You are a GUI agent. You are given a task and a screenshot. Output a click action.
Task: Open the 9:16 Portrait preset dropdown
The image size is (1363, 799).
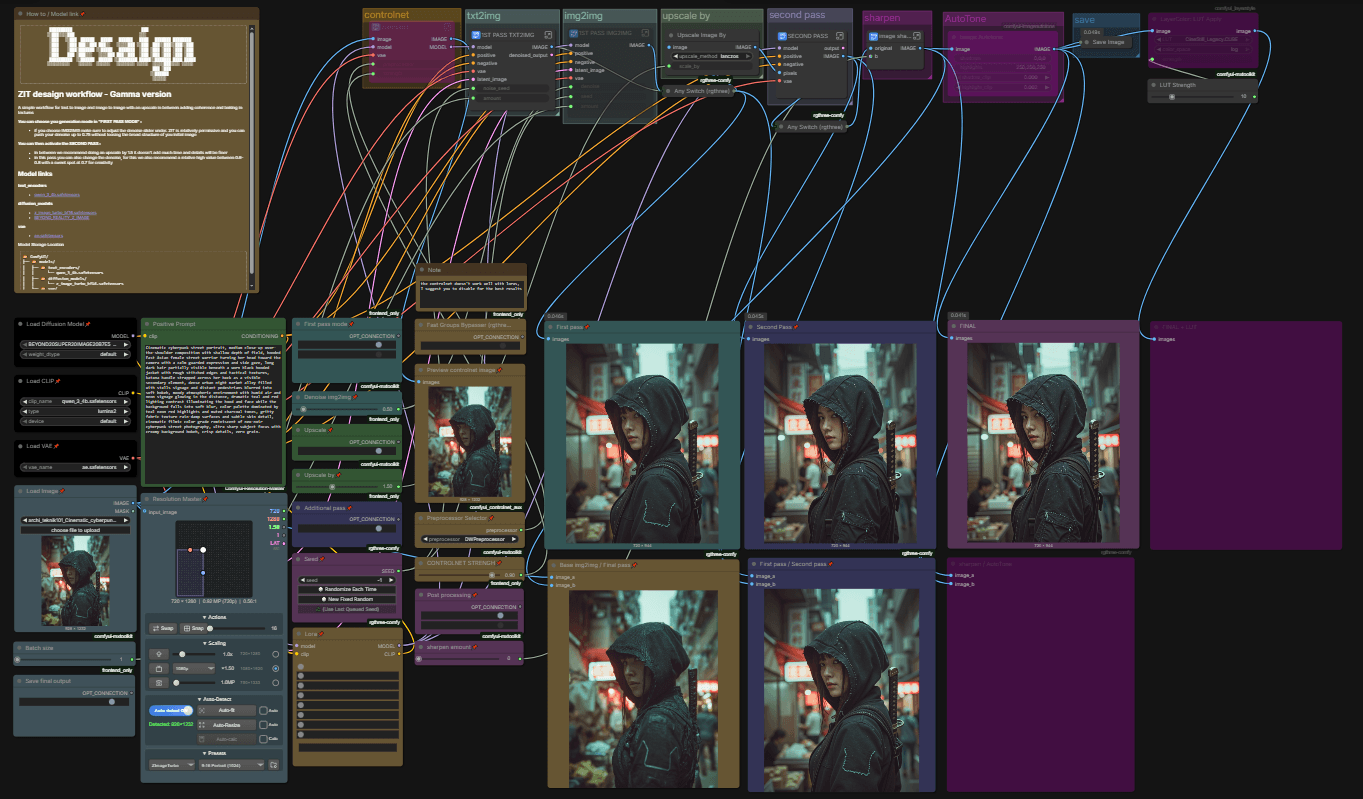pyautogui.click(x=231, y=765)
